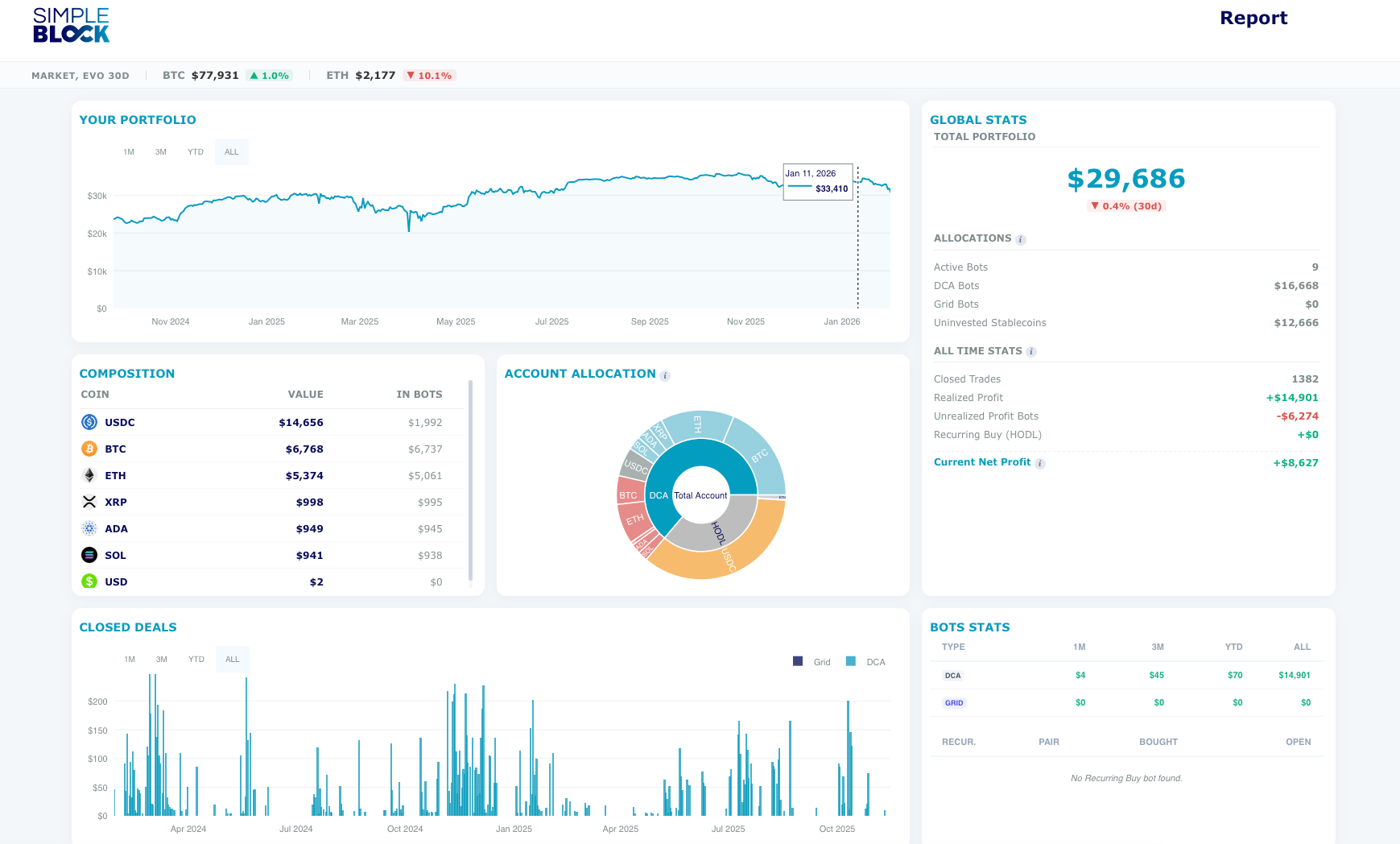Click the Closed Trades count 1382

pos(1305,379)
